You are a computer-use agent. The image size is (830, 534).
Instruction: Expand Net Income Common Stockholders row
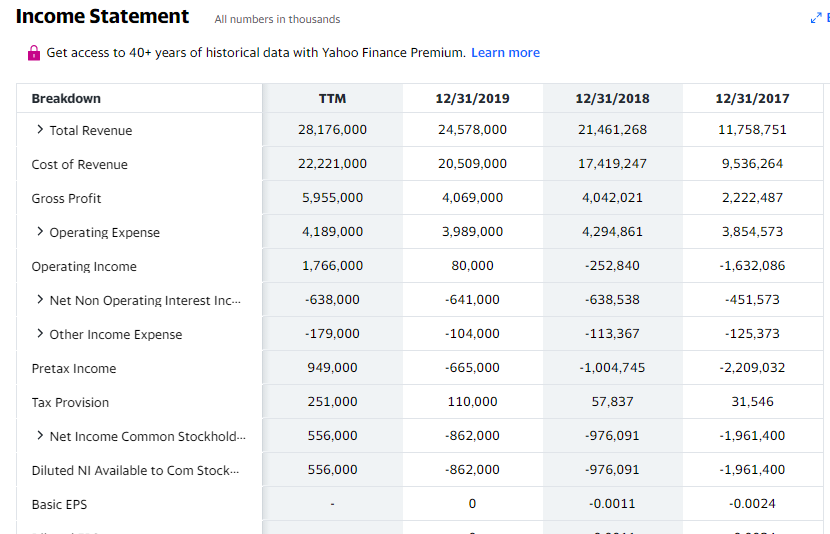click(x=40, y=436)
